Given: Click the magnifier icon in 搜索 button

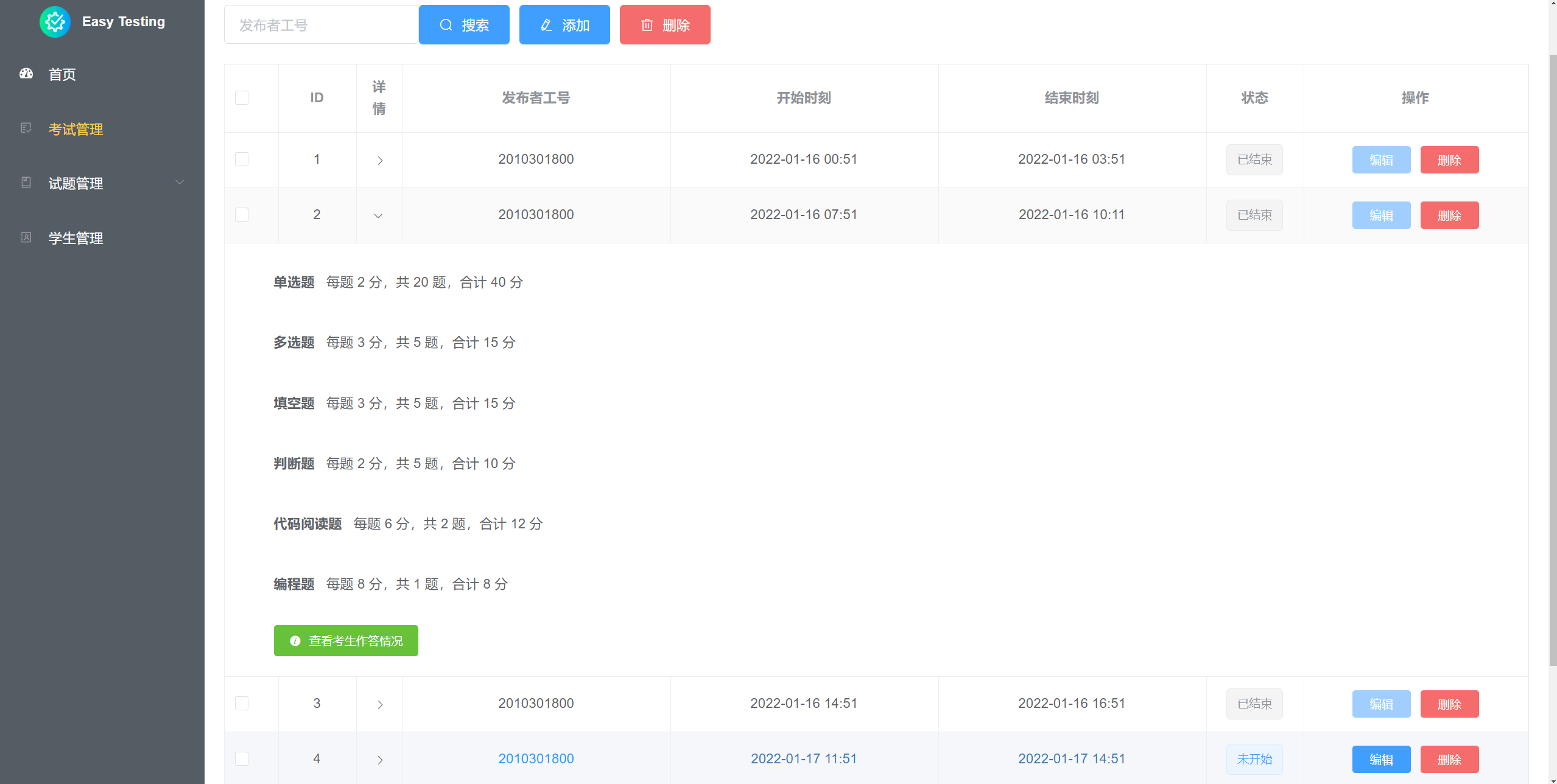Looking at the screenshot, I should pos(446,25).
